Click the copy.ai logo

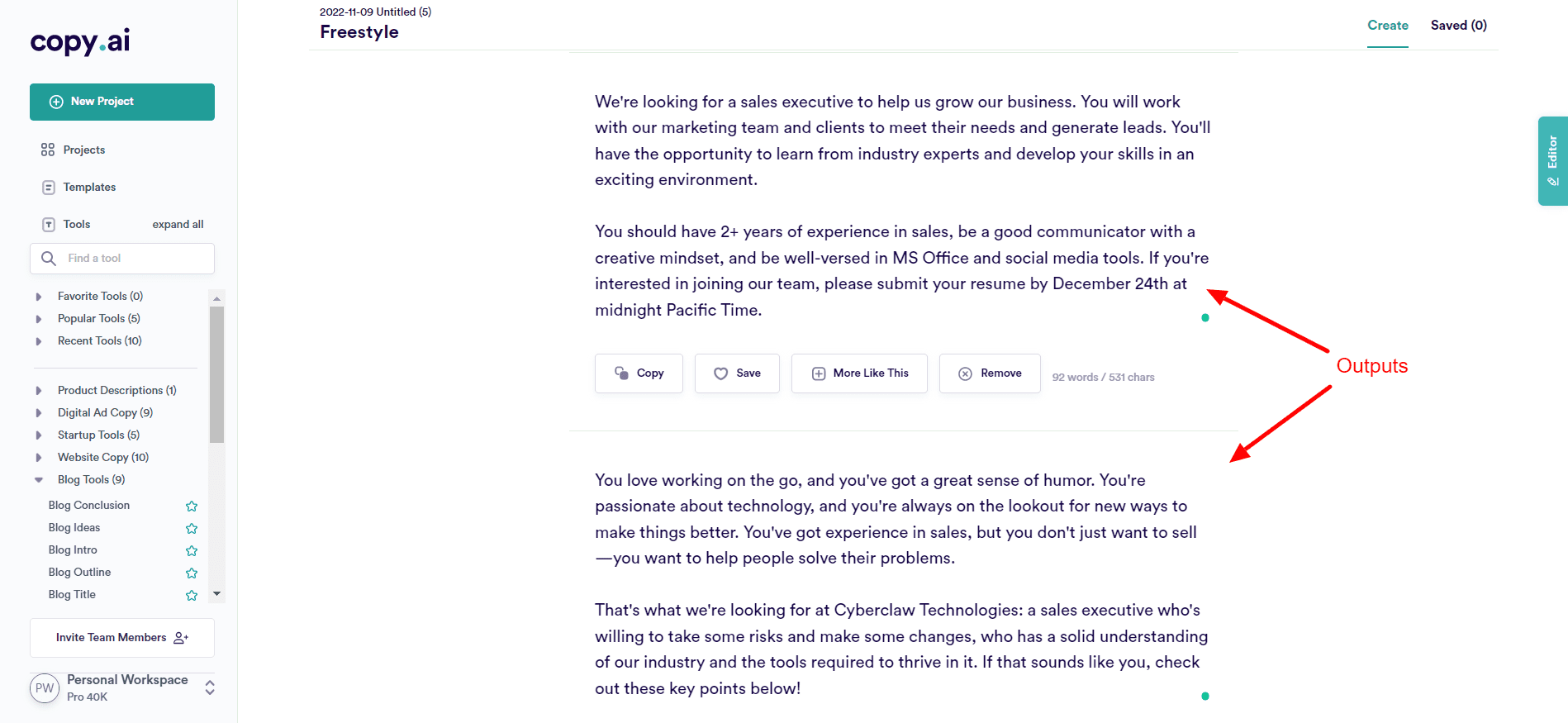coord(80,41)
